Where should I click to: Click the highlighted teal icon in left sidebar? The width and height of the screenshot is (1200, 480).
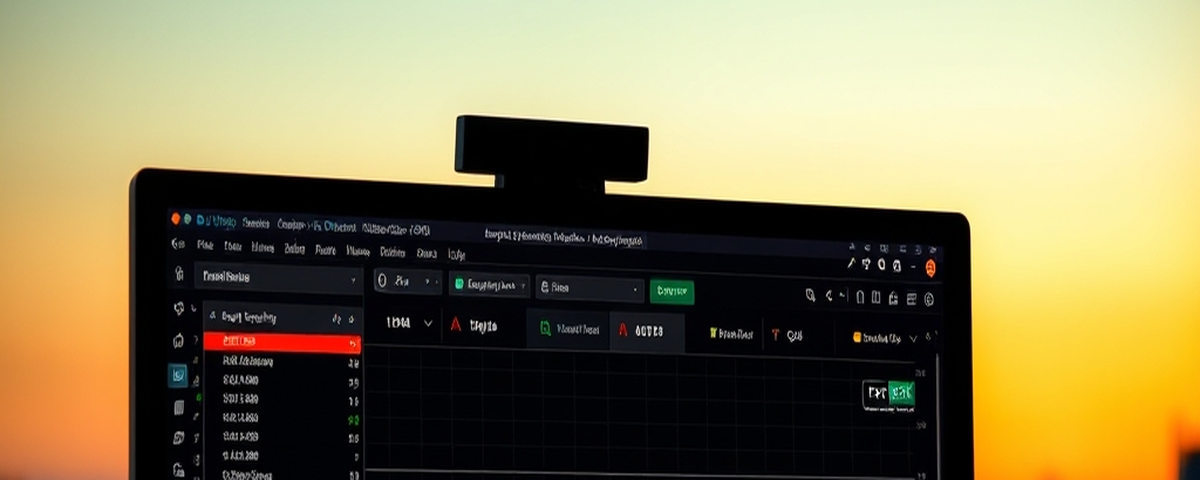[x=178, y=375]
